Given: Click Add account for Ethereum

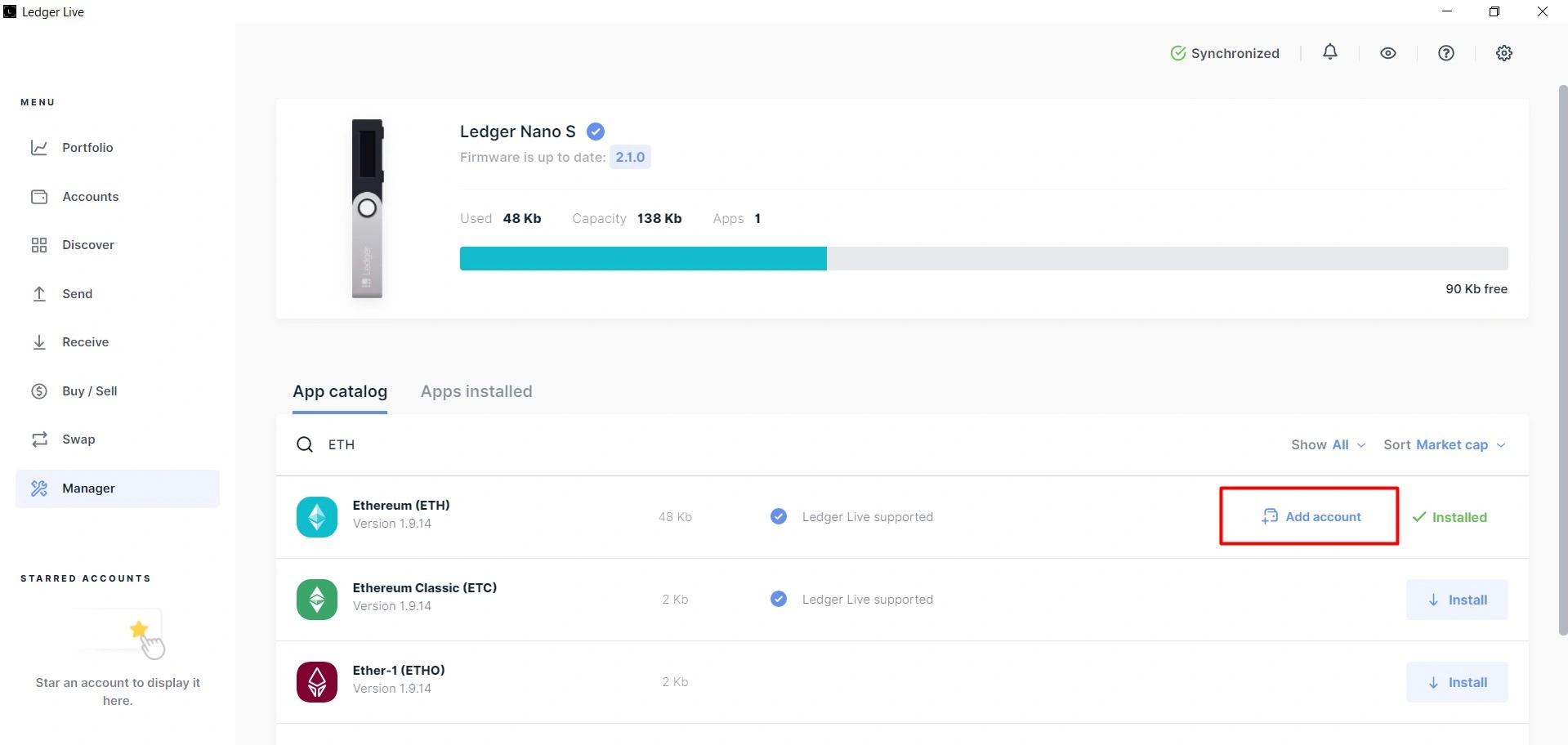Looking at the screenshot, I should 1311,517.
